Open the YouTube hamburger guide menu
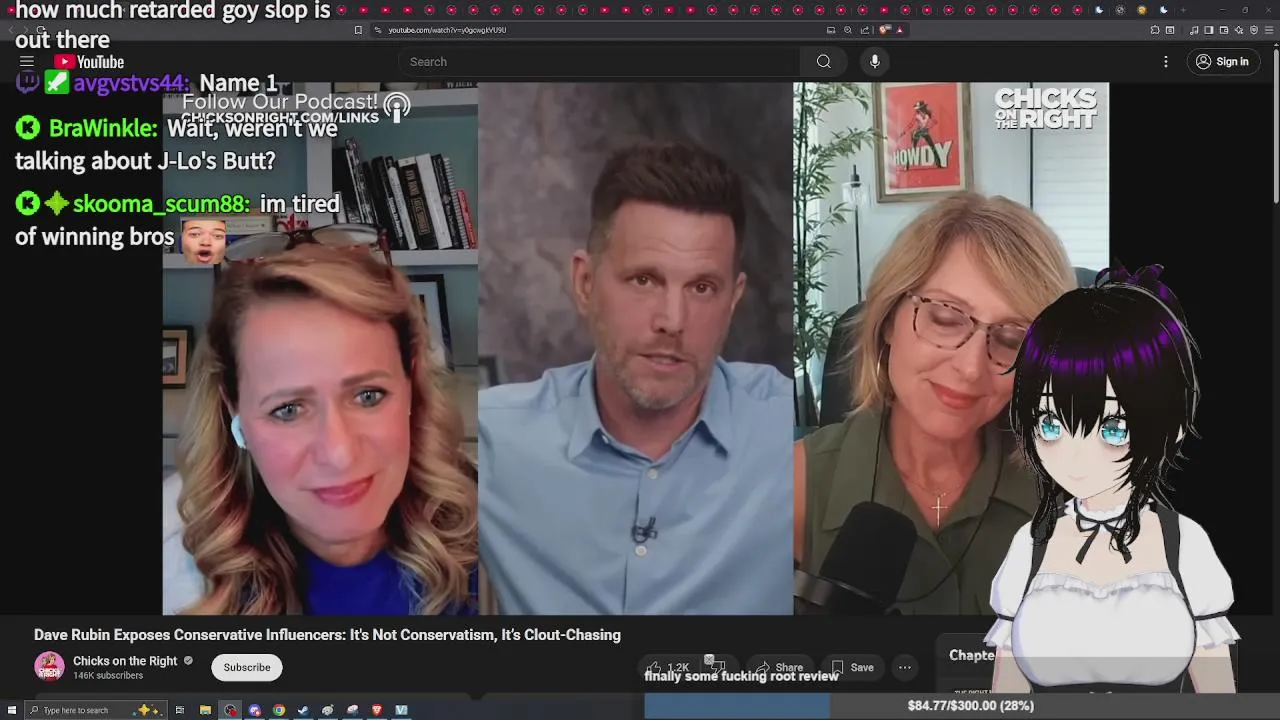Image resolution: width=1280 pixels, height=720 pixels. 27,62
